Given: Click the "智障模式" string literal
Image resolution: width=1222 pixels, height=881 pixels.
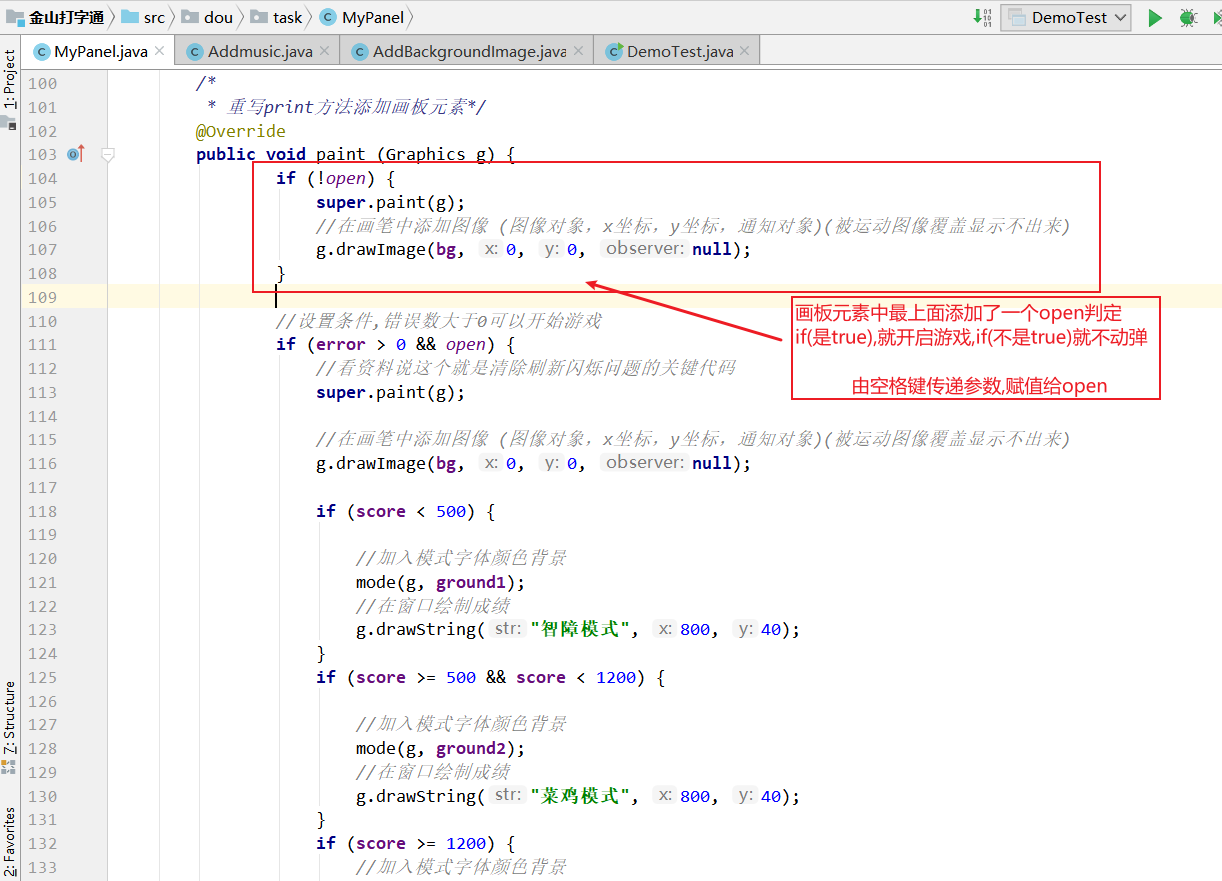Looking at the screenshot, I should click(x=581, y=629).
